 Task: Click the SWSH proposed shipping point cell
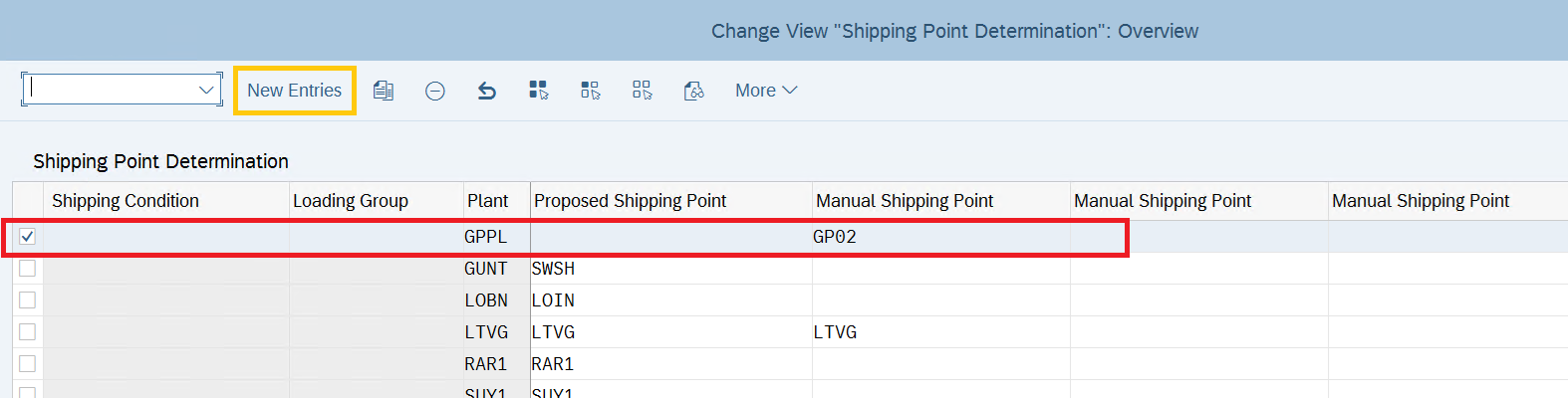click(554, 269)
